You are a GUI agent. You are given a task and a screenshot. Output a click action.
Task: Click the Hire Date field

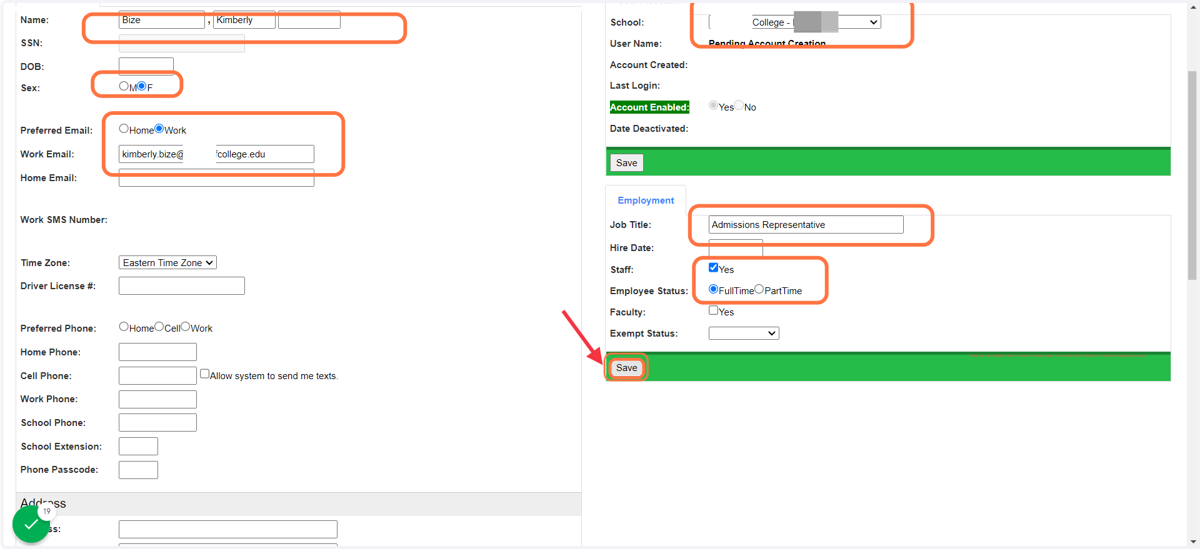(736, 247)
